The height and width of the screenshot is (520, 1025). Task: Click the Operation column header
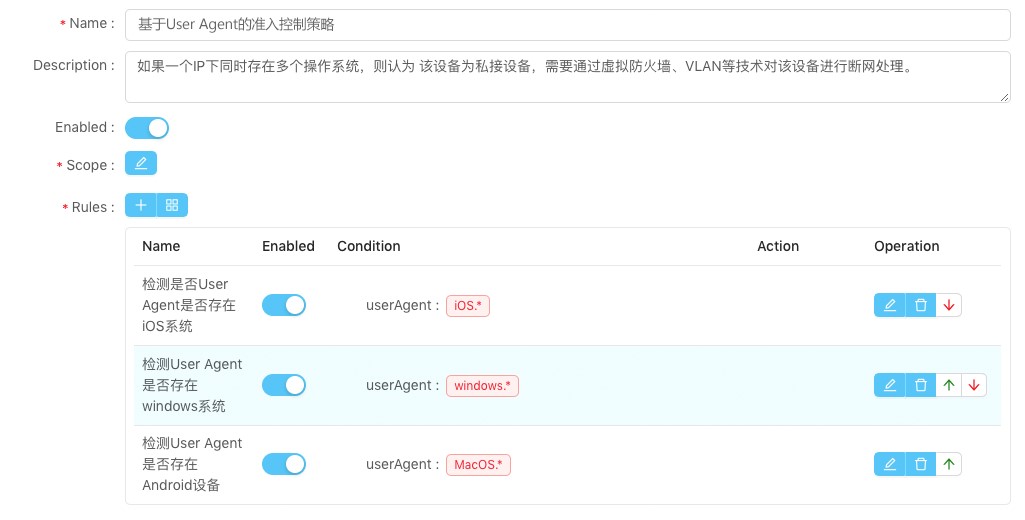(x=907, y=246)
